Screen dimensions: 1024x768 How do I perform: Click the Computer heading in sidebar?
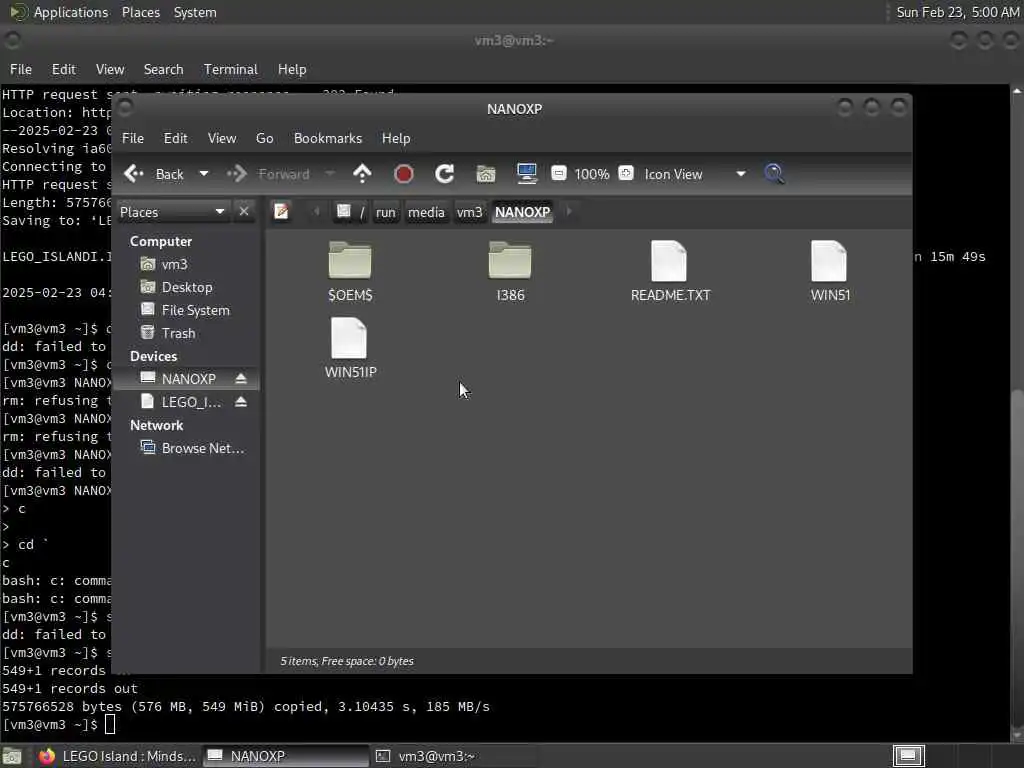pyautogui.click(x=161, y=241)
